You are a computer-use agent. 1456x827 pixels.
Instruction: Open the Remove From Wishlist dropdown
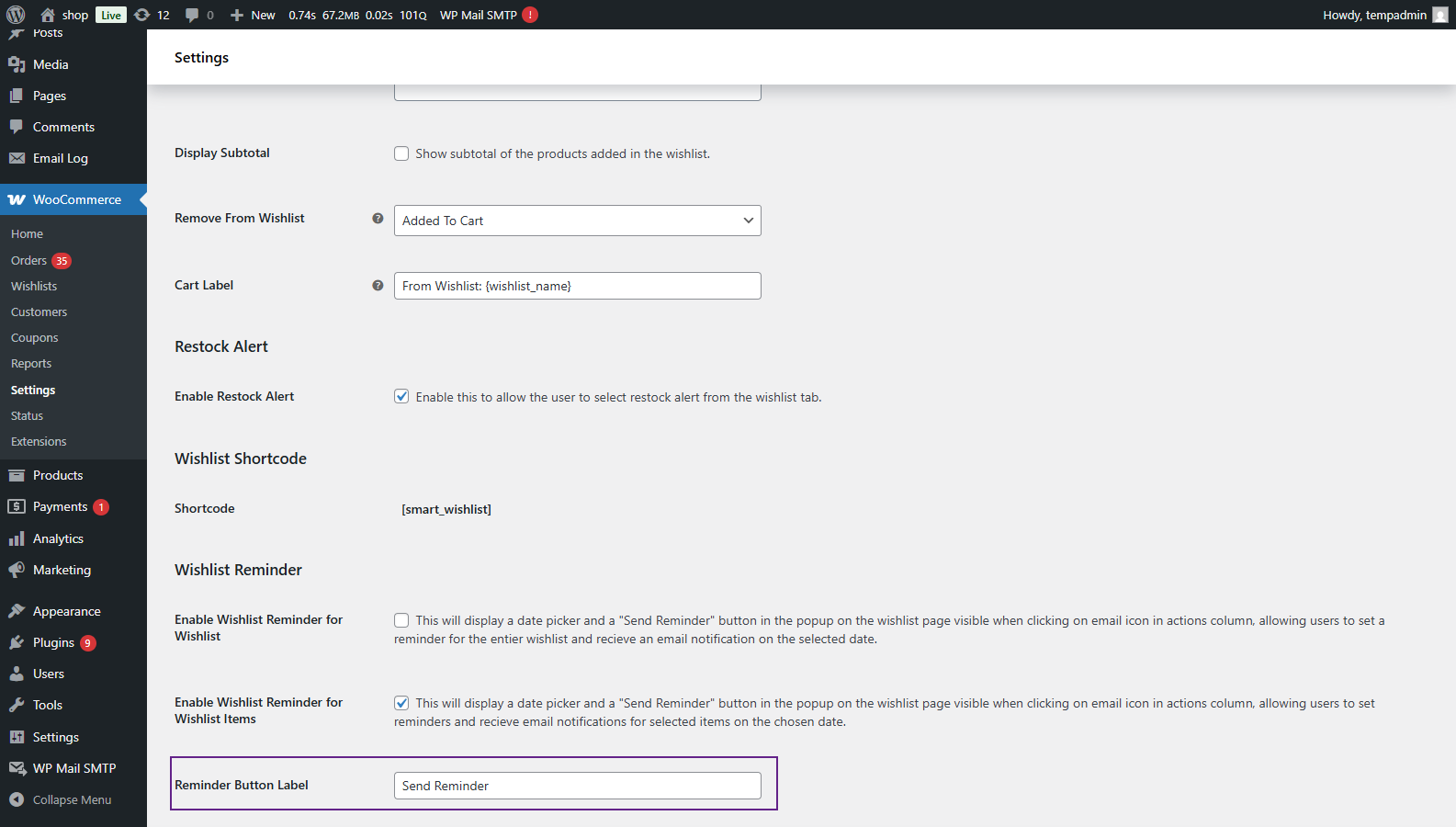pos(577,221)
